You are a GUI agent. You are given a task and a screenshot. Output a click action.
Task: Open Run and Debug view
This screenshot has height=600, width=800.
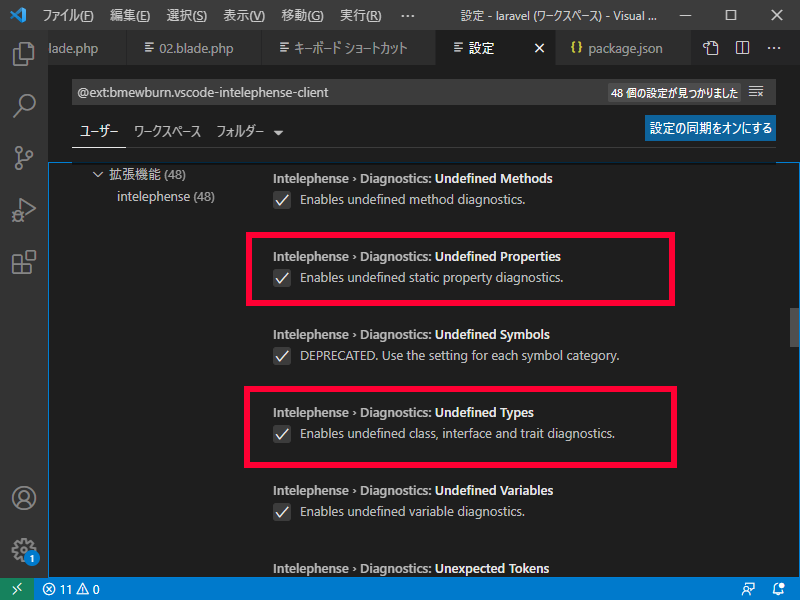point(23,210)
